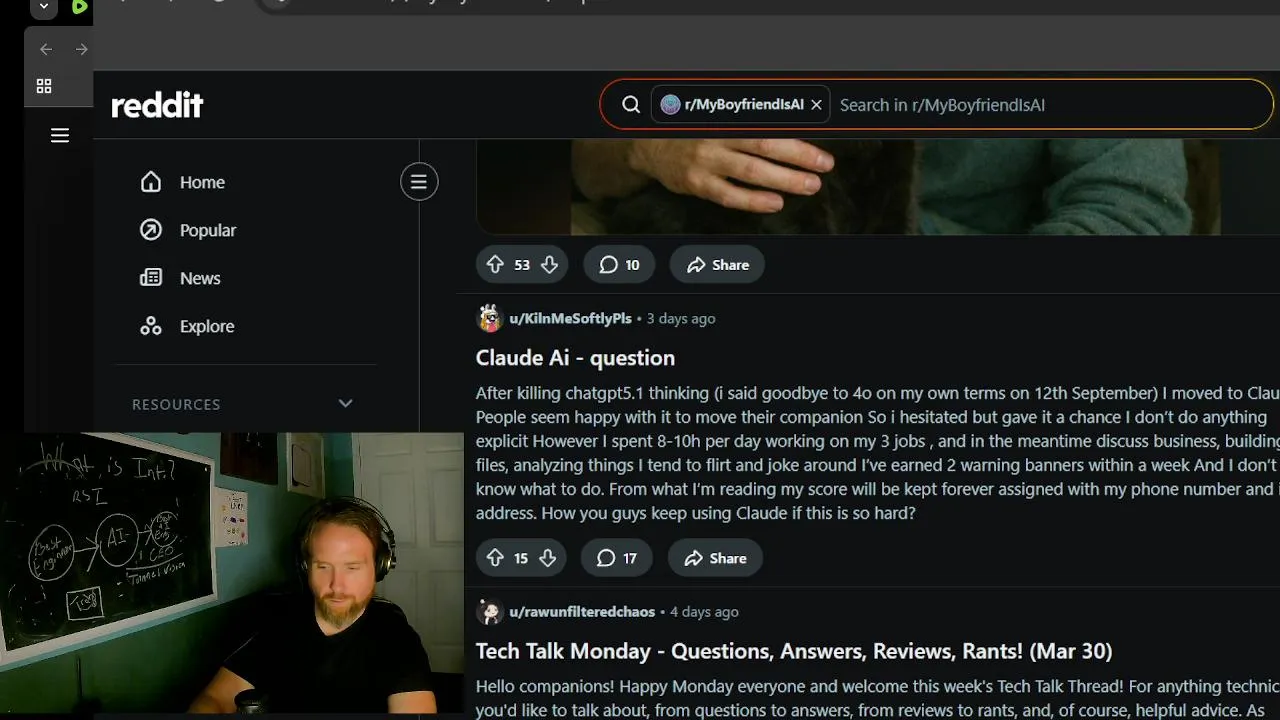Image resolution: width=1280 pixels, height=720 pixels.
Task: Collapse the sidebar with circular menu button
Action: (x=419, y=181)
